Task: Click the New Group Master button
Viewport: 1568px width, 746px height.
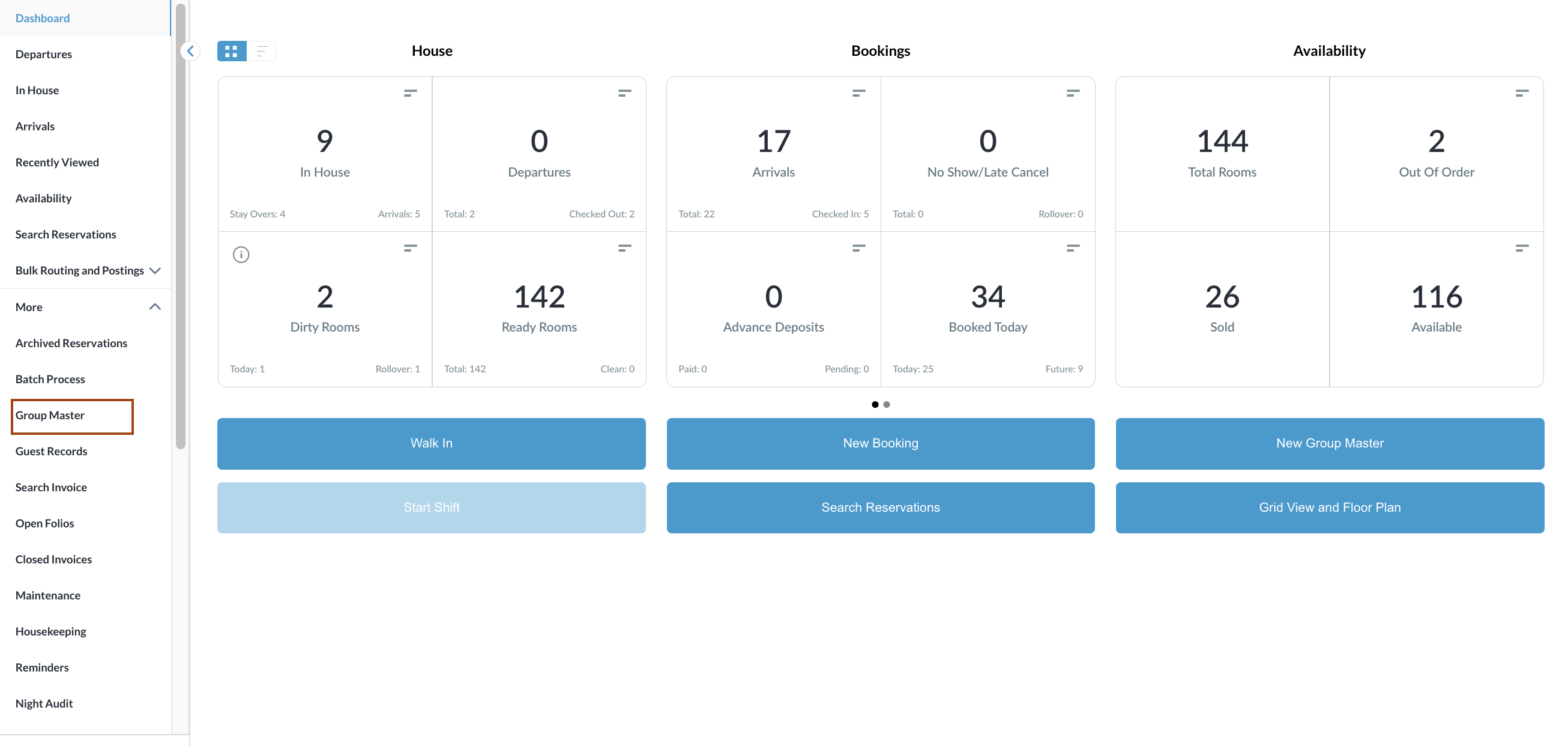Action: 1330,443
